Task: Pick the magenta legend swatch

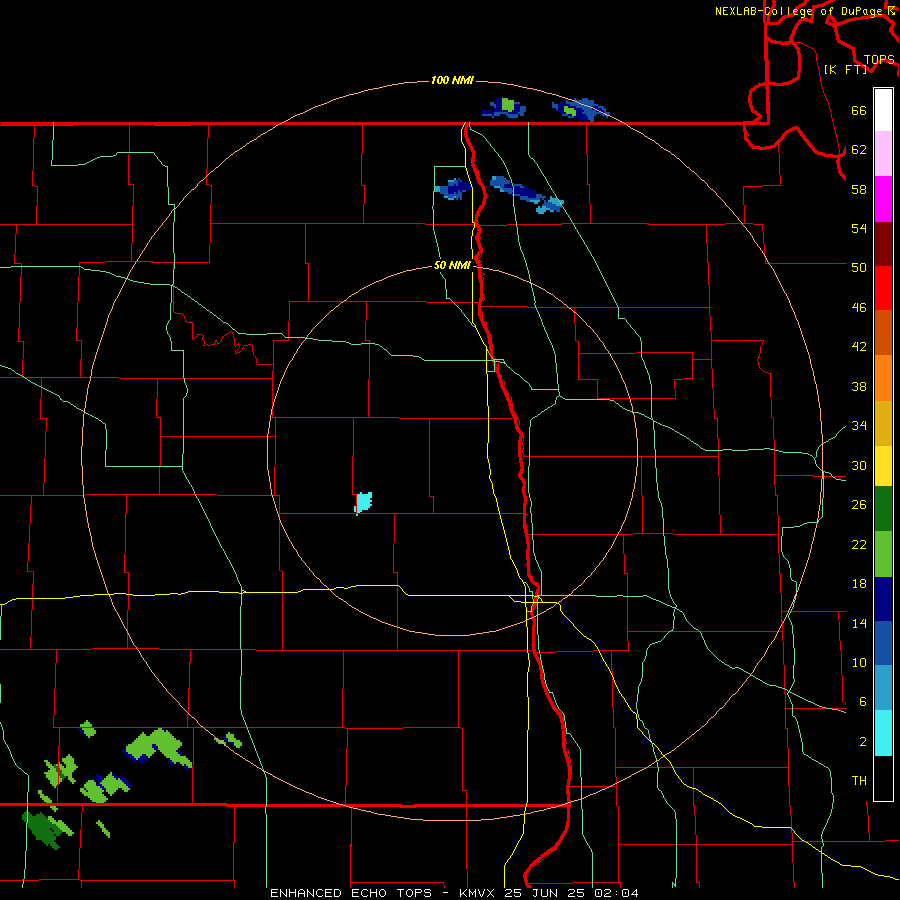Action: coord(883,199)
